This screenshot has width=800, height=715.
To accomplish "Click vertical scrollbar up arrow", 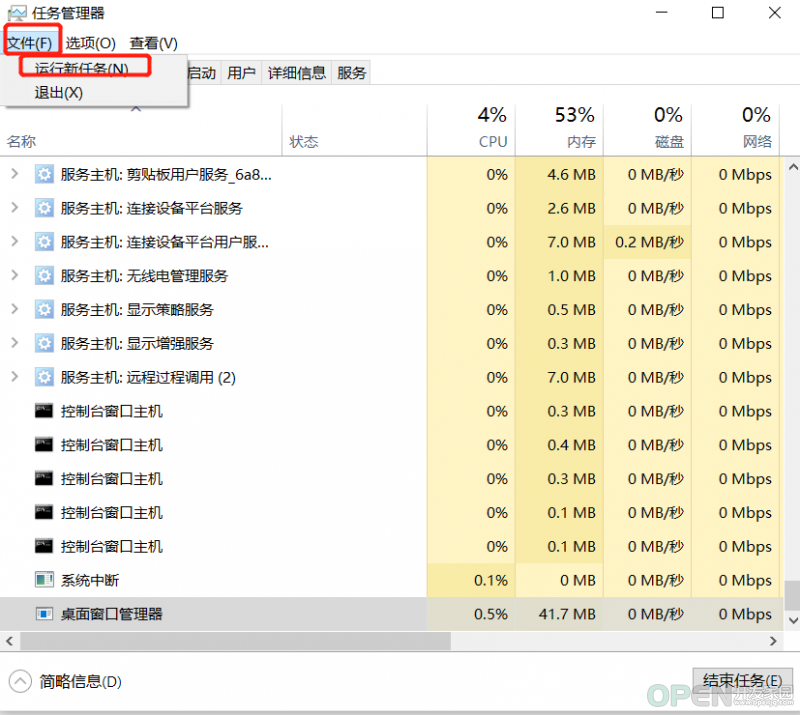I will click(x=793, y=167).
